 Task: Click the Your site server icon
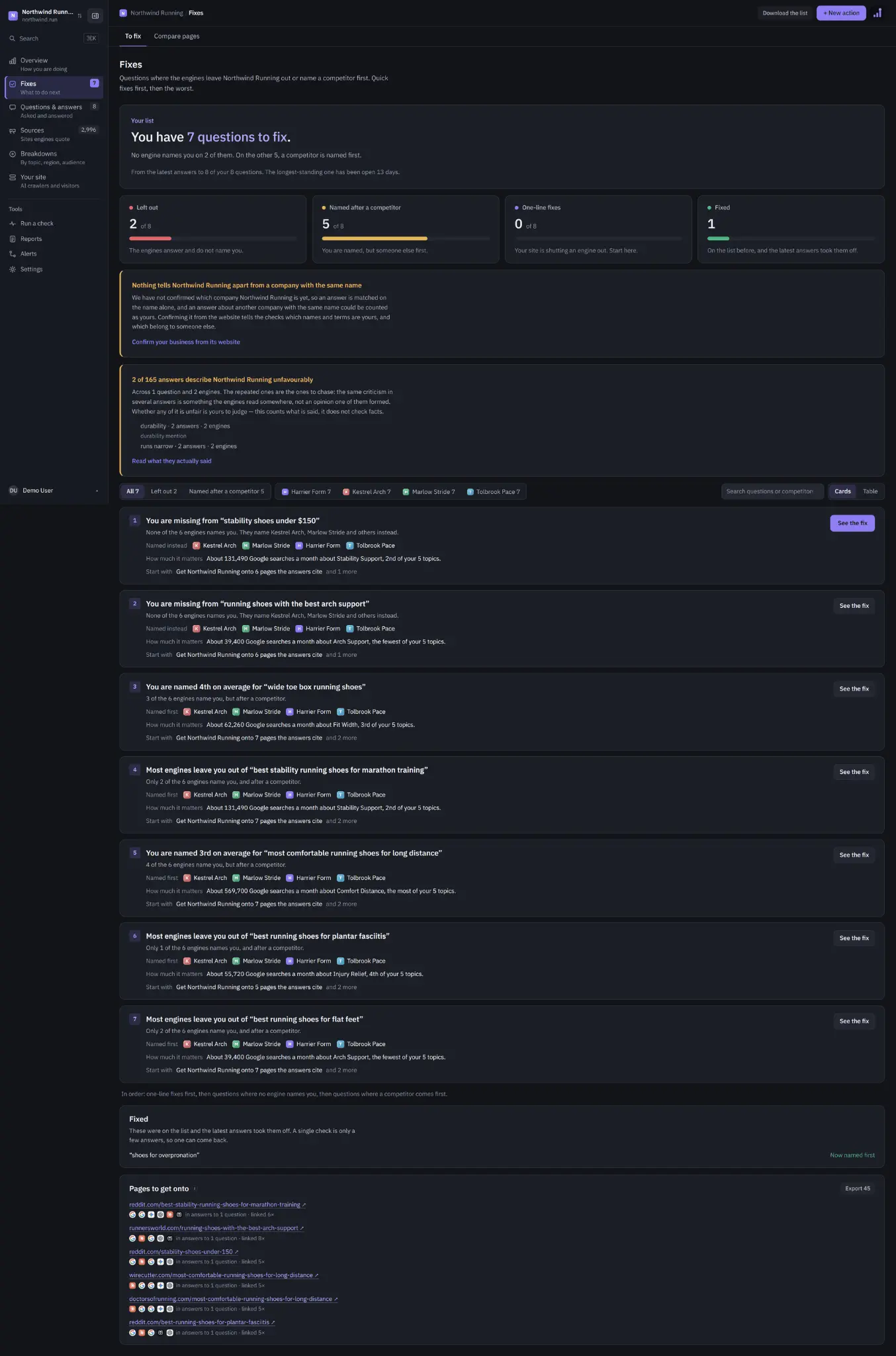point(13,177)
